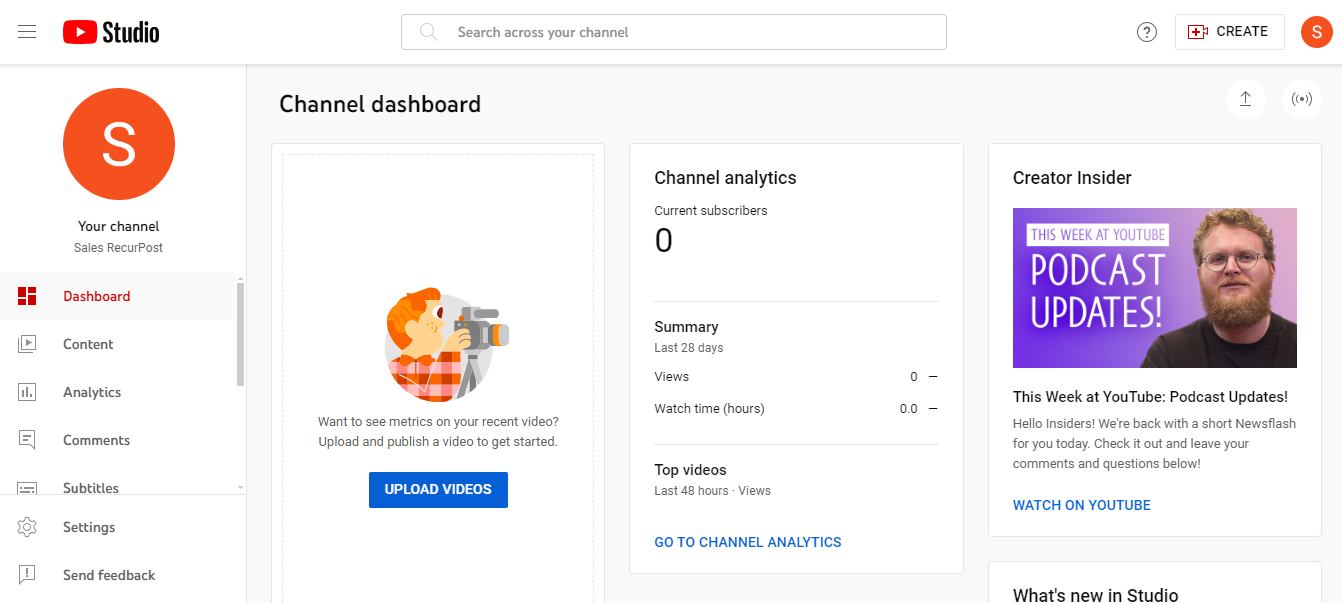Click the Comments sidebar icon
Screen dimensions: 1342x603
[27, 440]
